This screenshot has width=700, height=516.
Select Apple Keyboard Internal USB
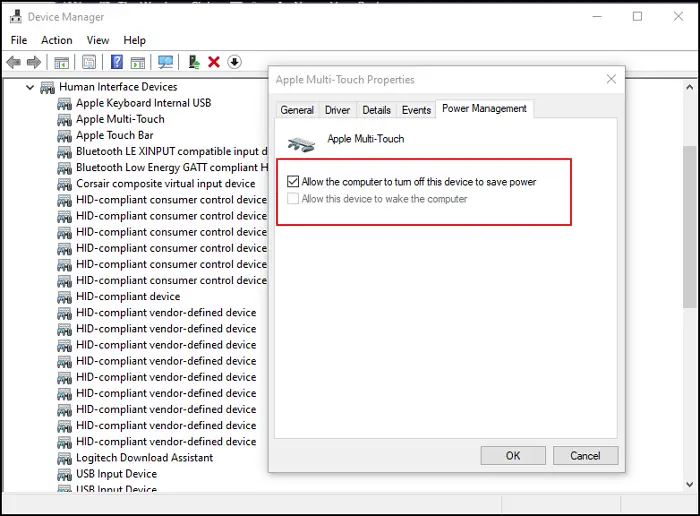coord(143,103)
